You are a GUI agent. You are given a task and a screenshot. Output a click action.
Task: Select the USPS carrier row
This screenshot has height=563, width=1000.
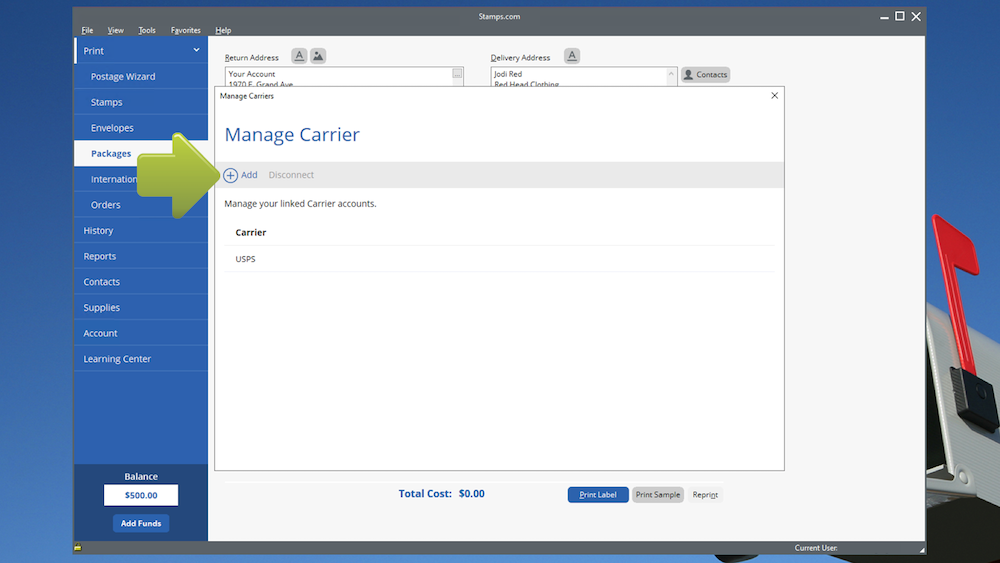(x=498, y=259)
